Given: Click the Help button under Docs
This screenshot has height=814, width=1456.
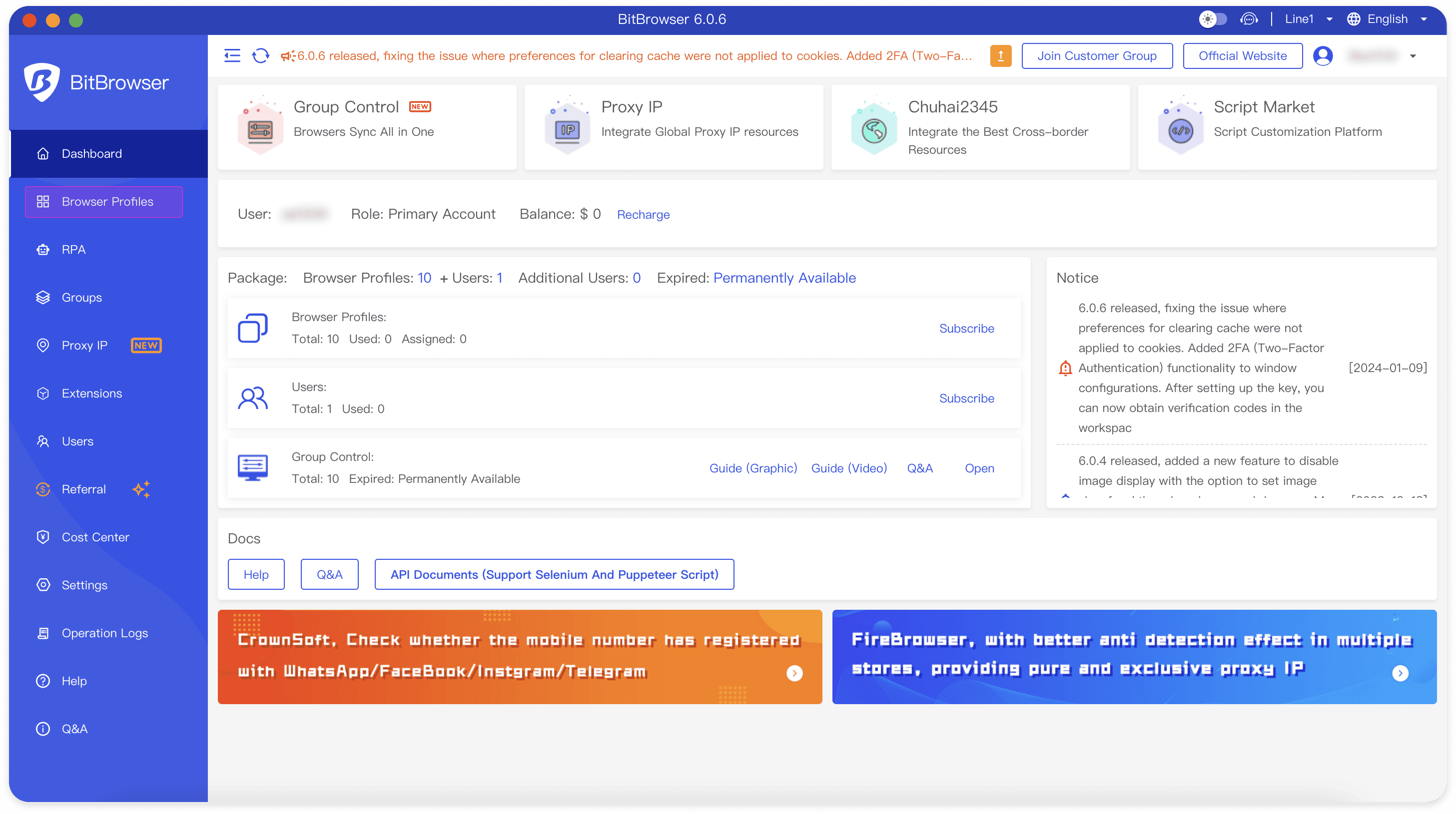Looking at the screenshot, I should click(x=256, y=574).
